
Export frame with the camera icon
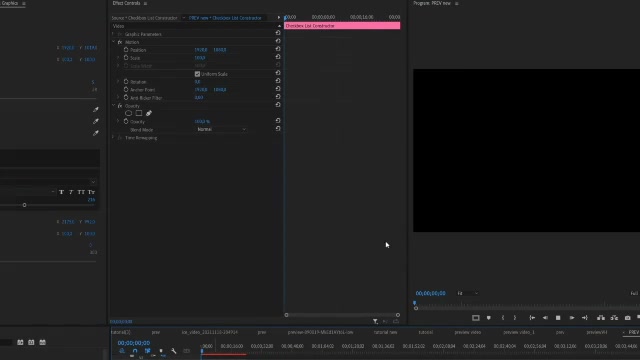628,318
